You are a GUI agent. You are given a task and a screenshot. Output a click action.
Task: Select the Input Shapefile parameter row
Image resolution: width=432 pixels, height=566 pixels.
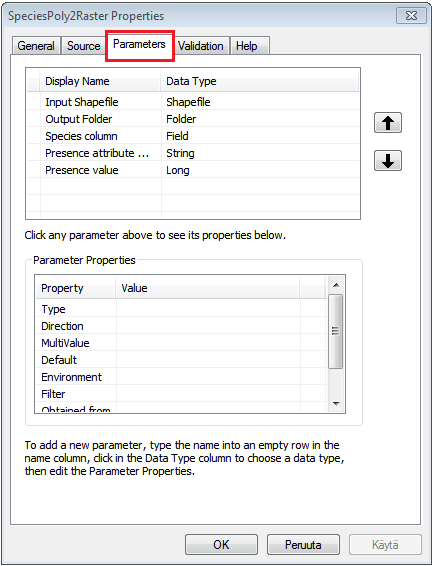[x=193, y=102]
